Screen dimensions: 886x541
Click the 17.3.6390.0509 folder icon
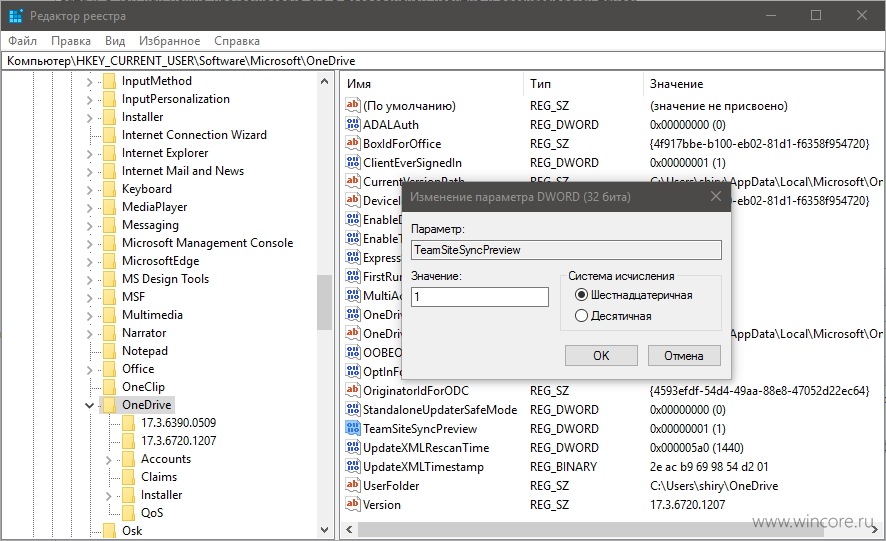coord(128,423)
